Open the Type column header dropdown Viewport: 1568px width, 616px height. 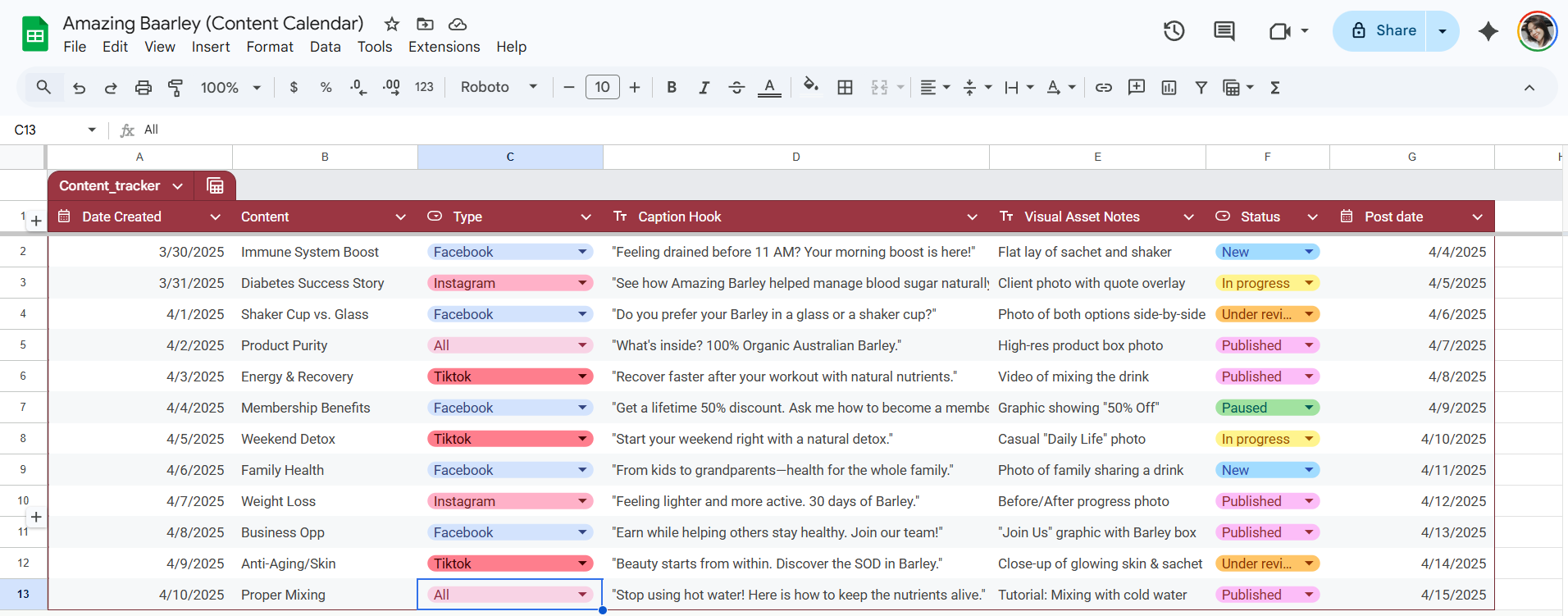[586, 217]
